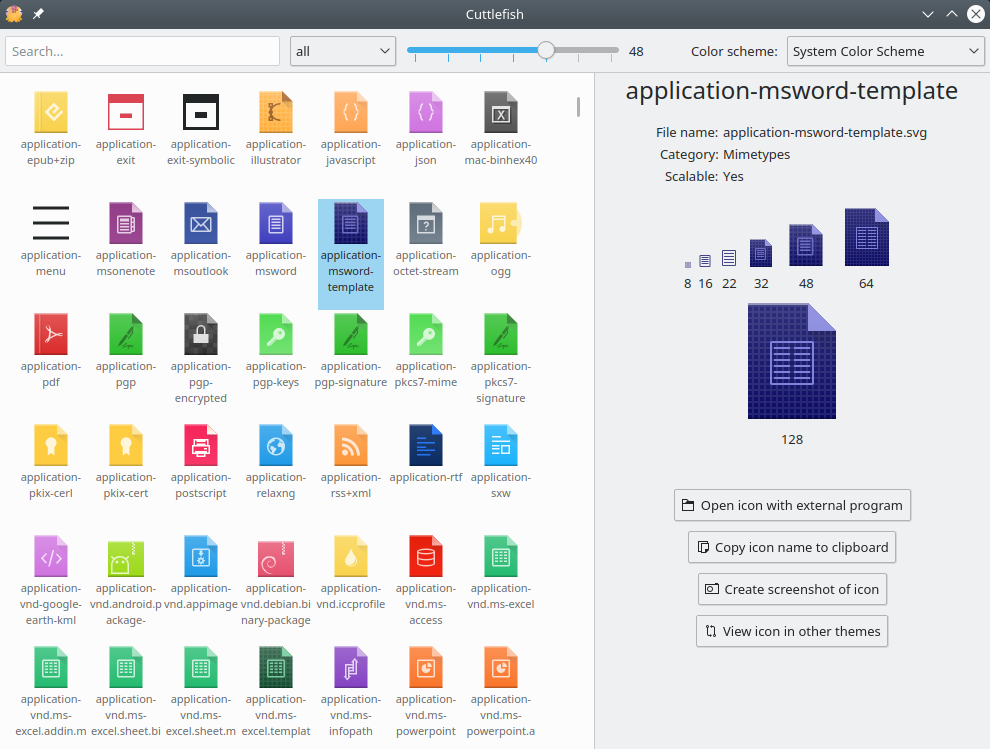
Task: Select the application-pdf icon
Action: [x=51, y=335]
